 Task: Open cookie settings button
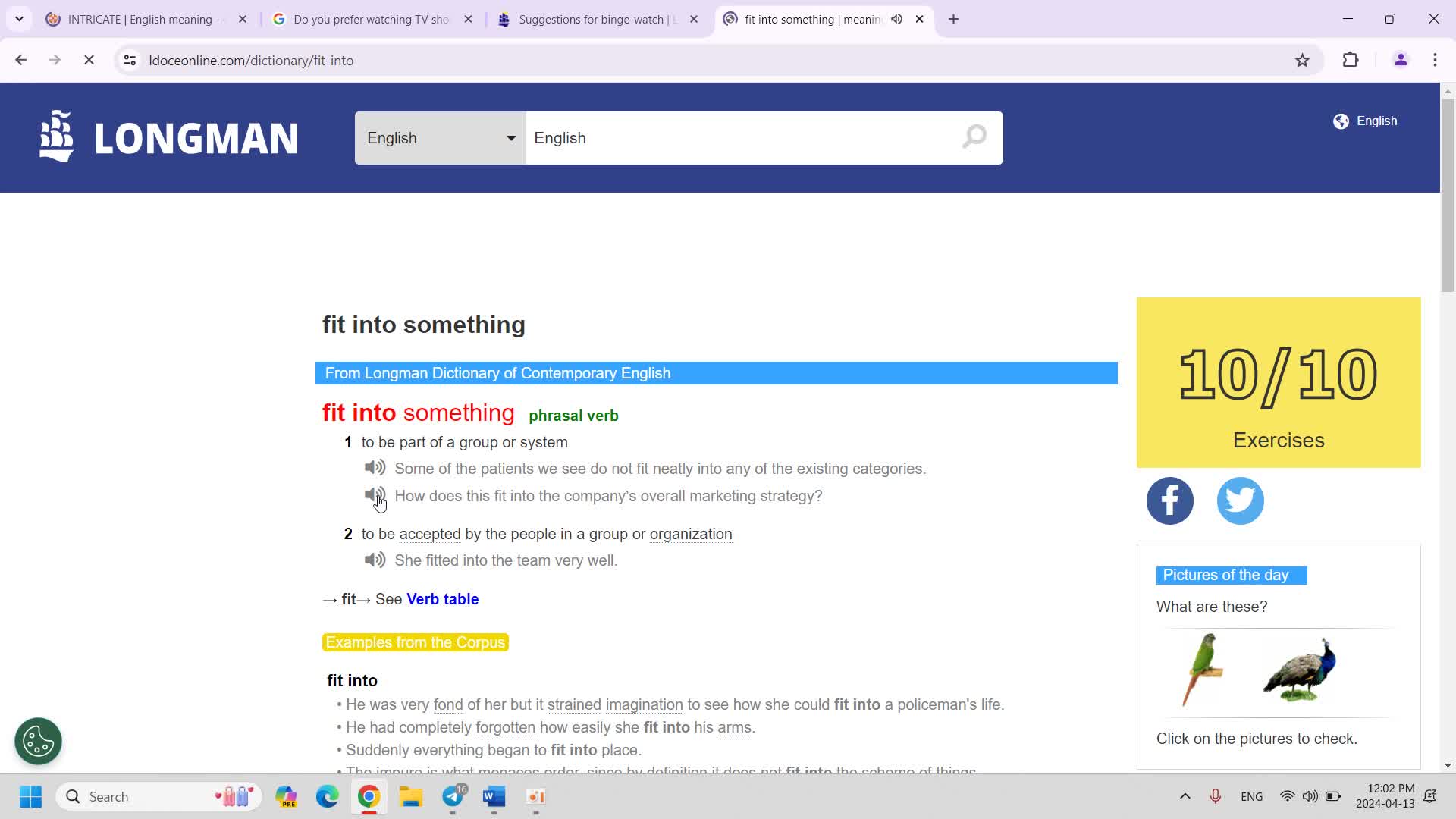point(38,741)
